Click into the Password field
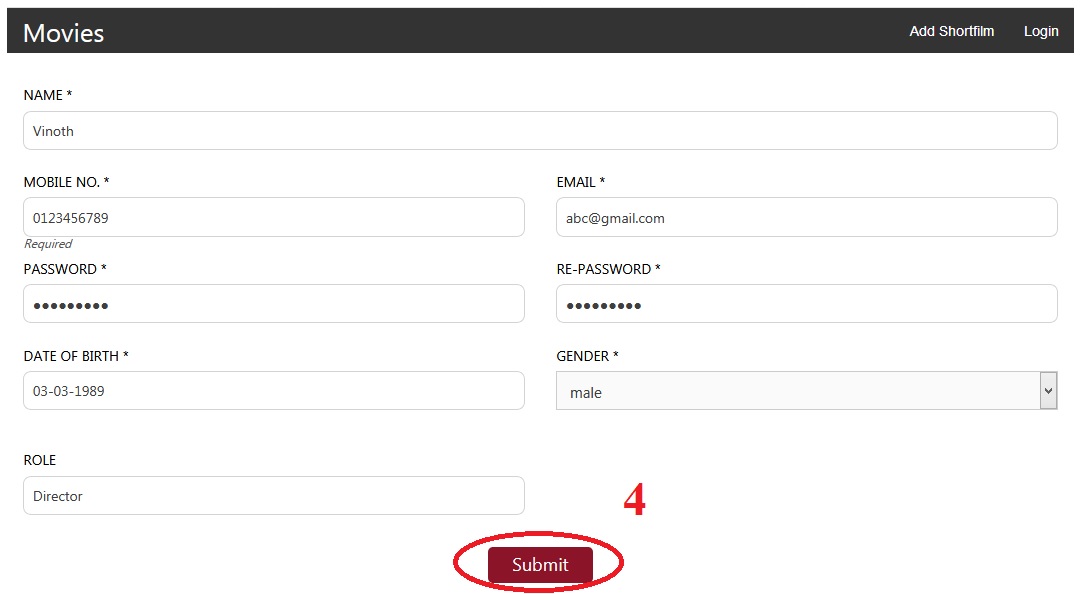The height and width of the screenshot is (594, 1083). 273,304
